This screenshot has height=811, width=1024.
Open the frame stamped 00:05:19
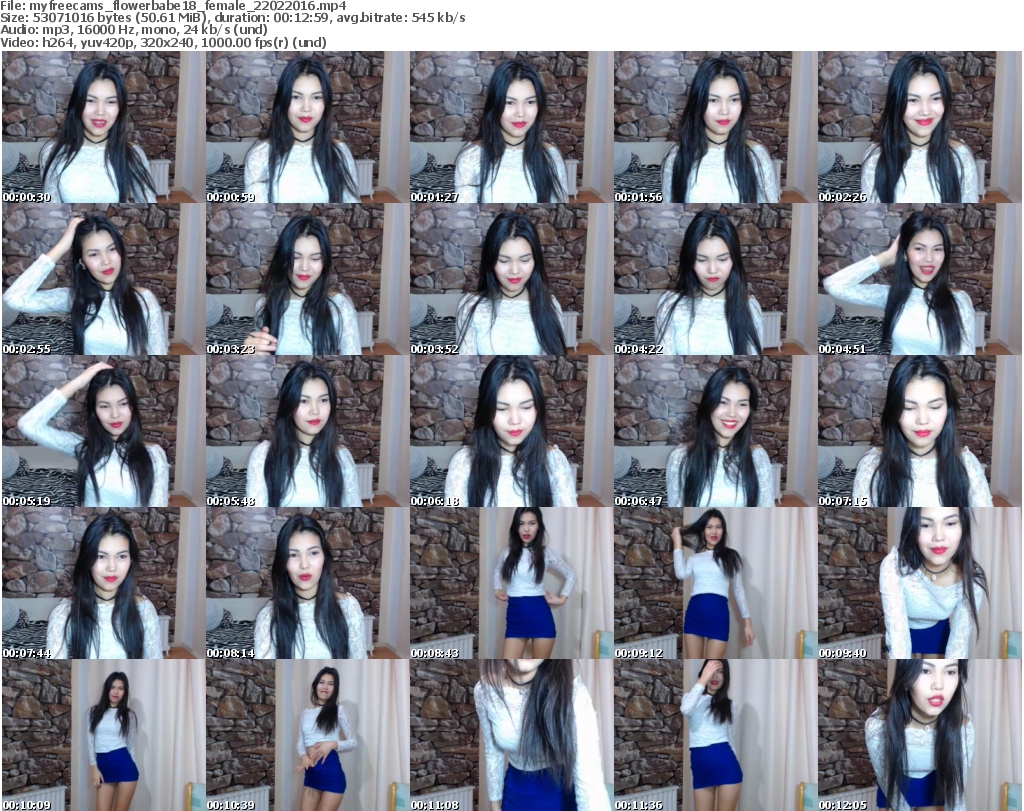point(103,432)
